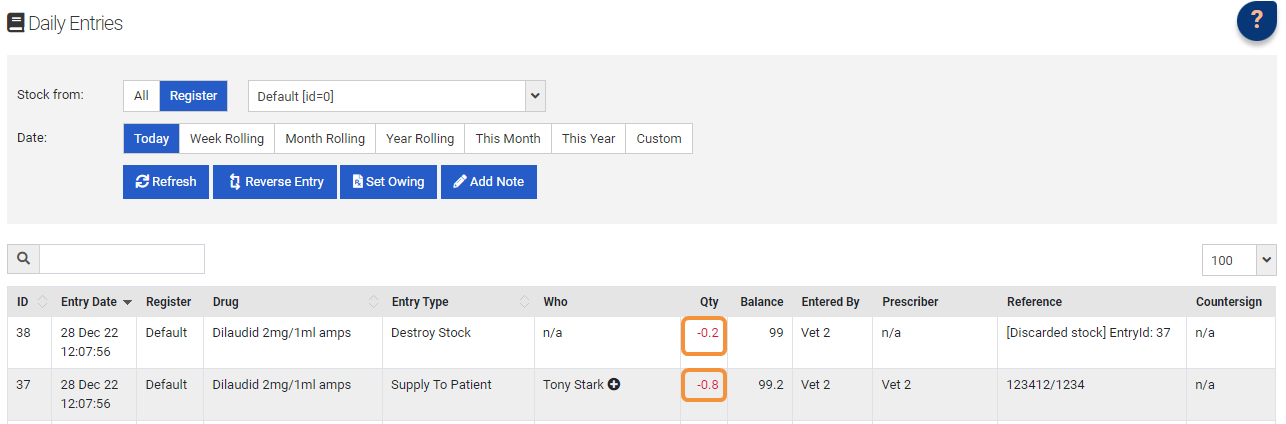Image resolution: width=1286 pixels, height=424 pixels.
Task: Click the Add Note button
Action: (488, 182)
